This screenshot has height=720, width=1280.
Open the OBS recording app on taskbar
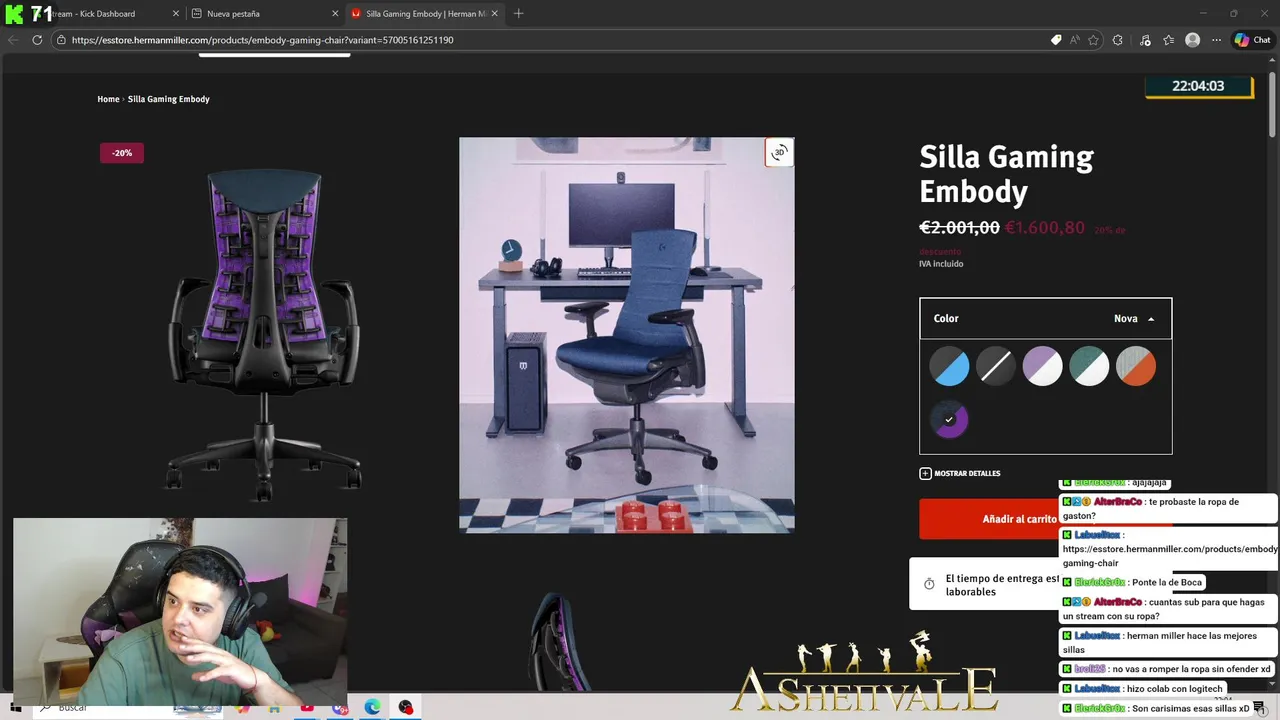coord(405,707)
